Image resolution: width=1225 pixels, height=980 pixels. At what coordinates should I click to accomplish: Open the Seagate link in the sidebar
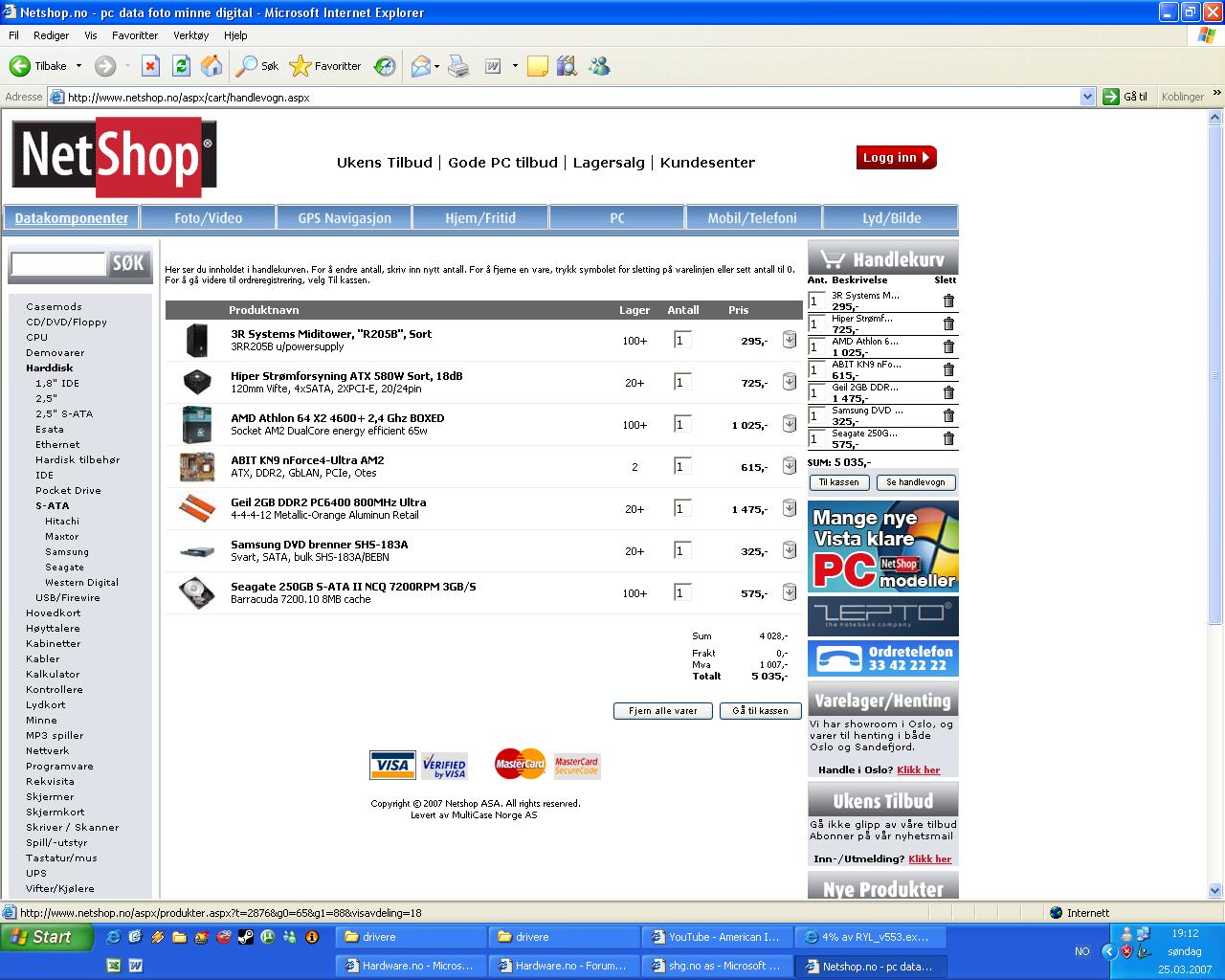click(x=64, y=567)
